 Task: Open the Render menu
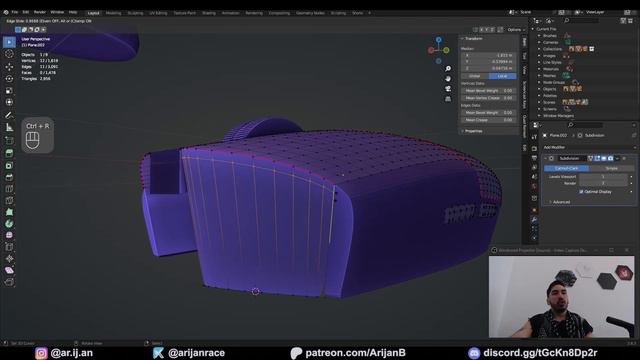40,13
